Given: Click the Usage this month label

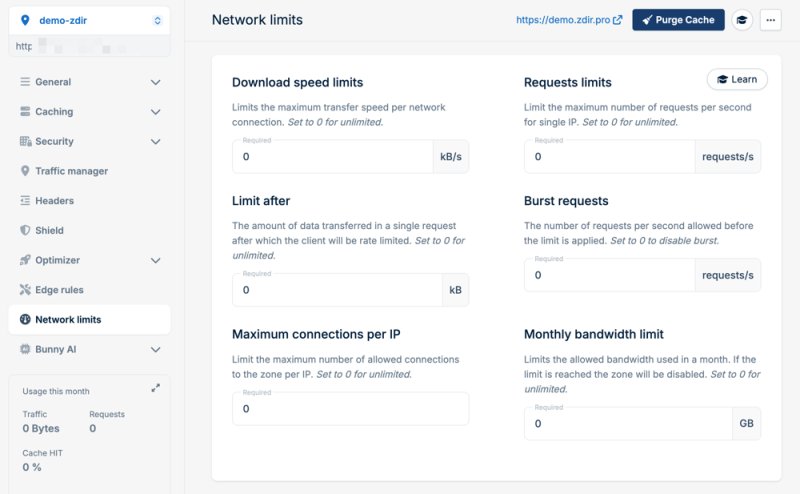Looking at the screenshot, I should 56,391.
